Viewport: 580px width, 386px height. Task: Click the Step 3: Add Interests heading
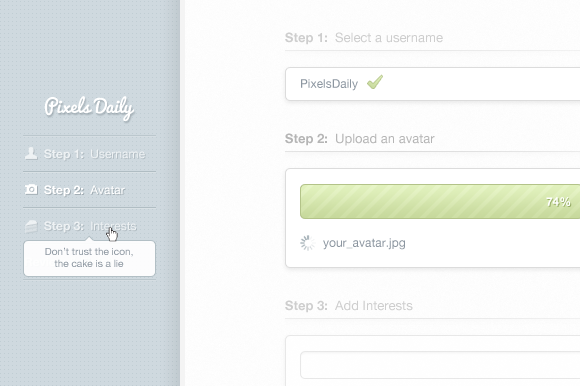click(x=349, y=306)
